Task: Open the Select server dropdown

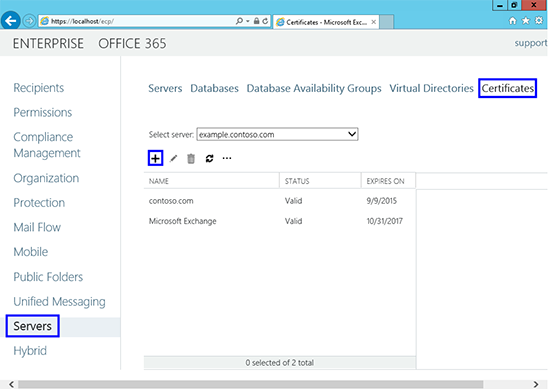Action: tap(277, 134)
